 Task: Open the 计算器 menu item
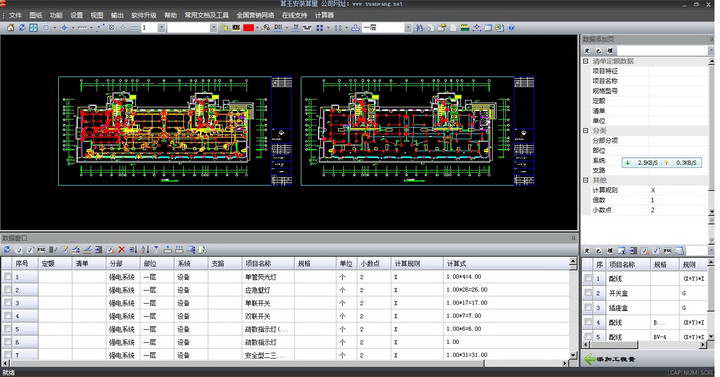coord(324,15)
